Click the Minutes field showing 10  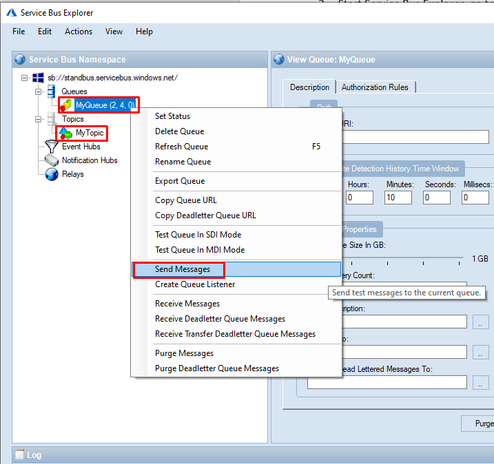[x=398, y=197]
